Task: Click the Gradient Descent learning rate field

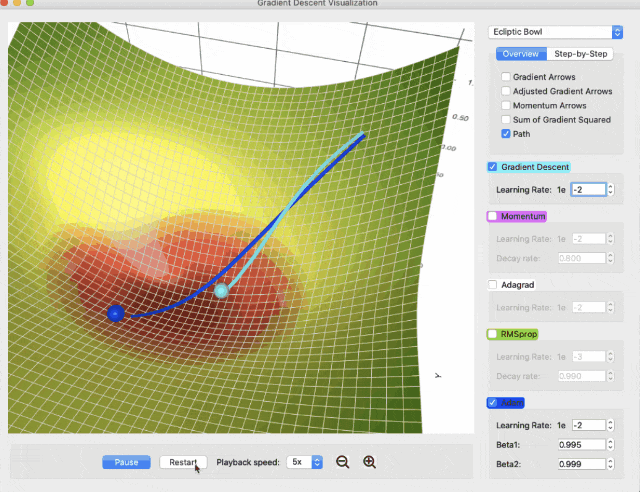Action: (x=589, y=189)
